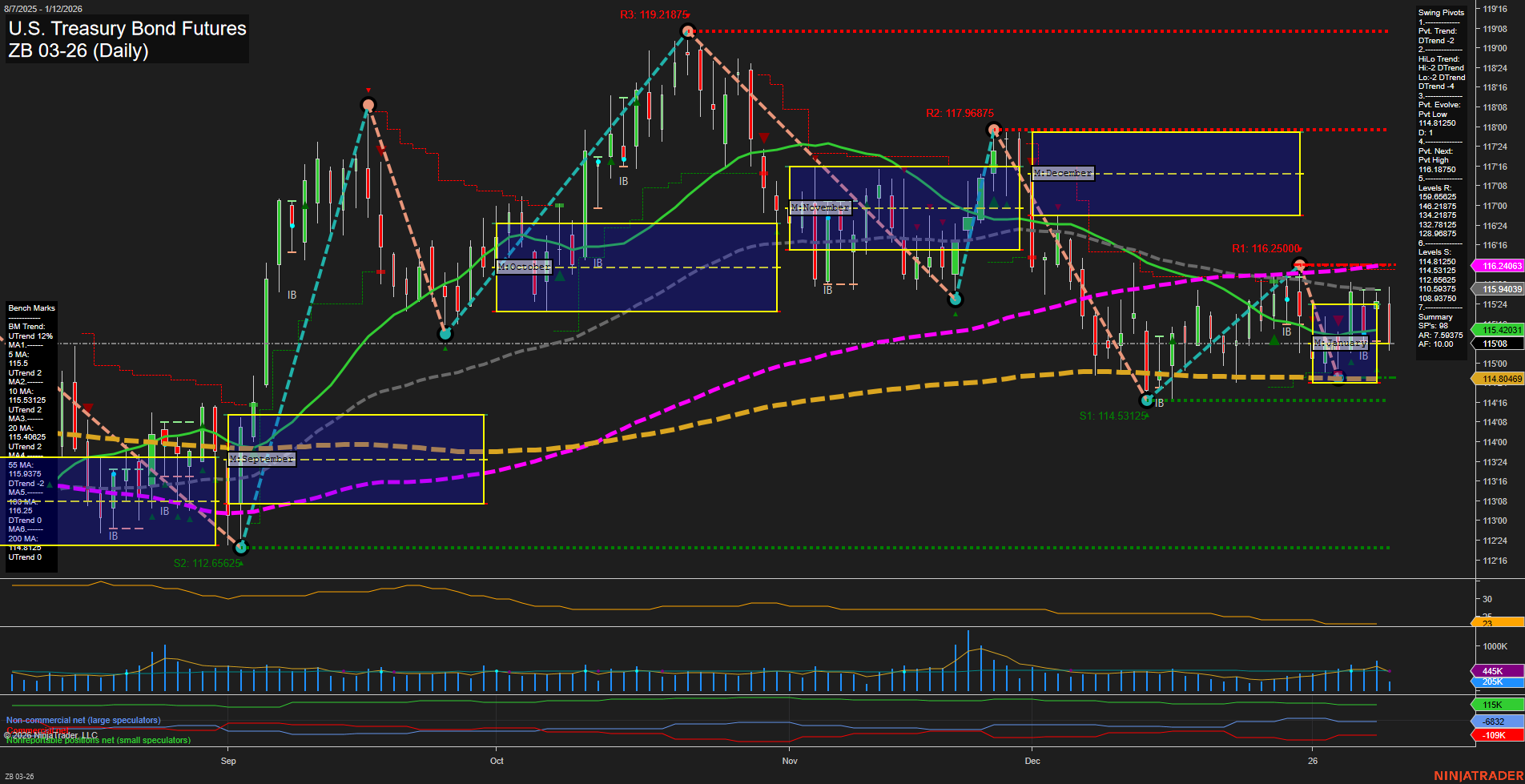Click the magenta 445K volume marker tag

(x=1495, y=669)
